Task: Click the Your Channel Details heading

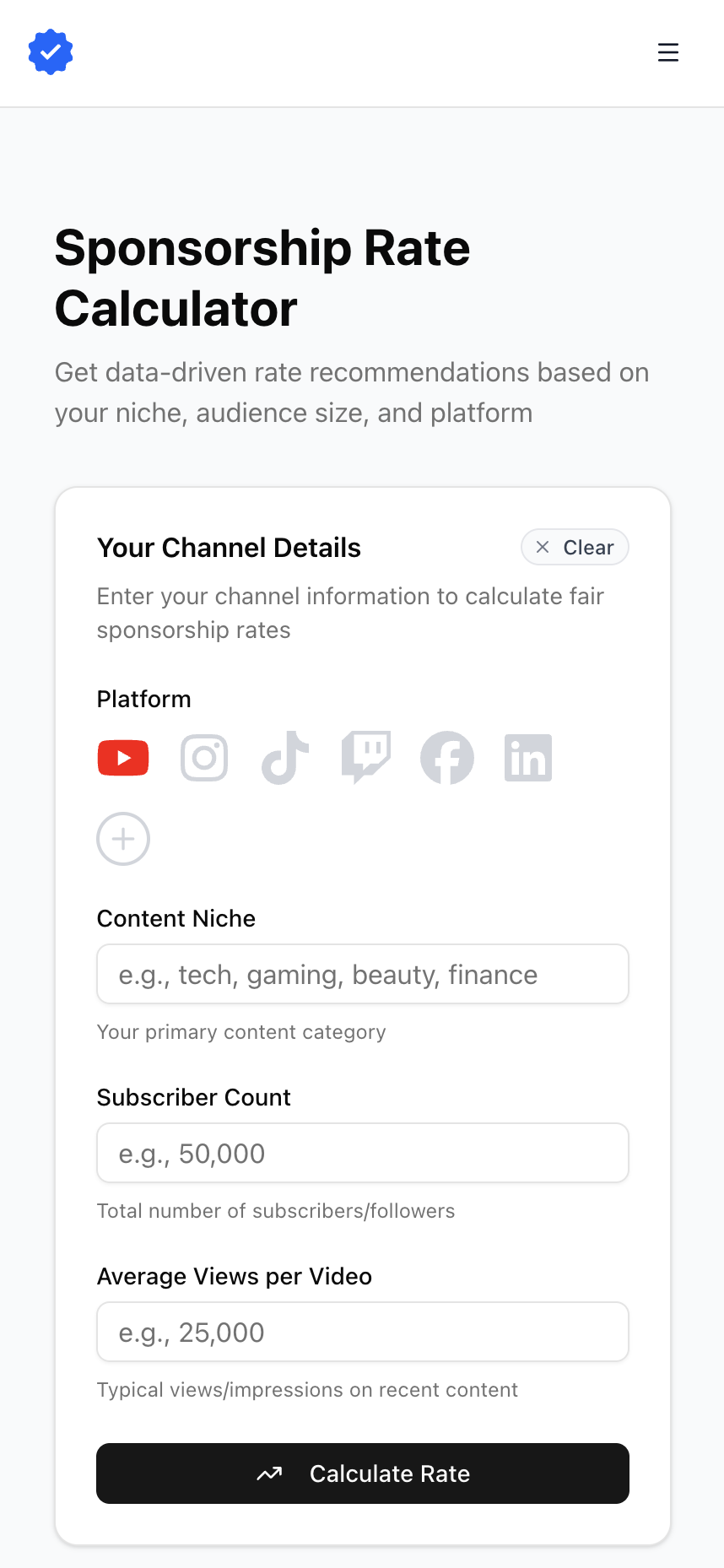Action: [x=229, y=548]
